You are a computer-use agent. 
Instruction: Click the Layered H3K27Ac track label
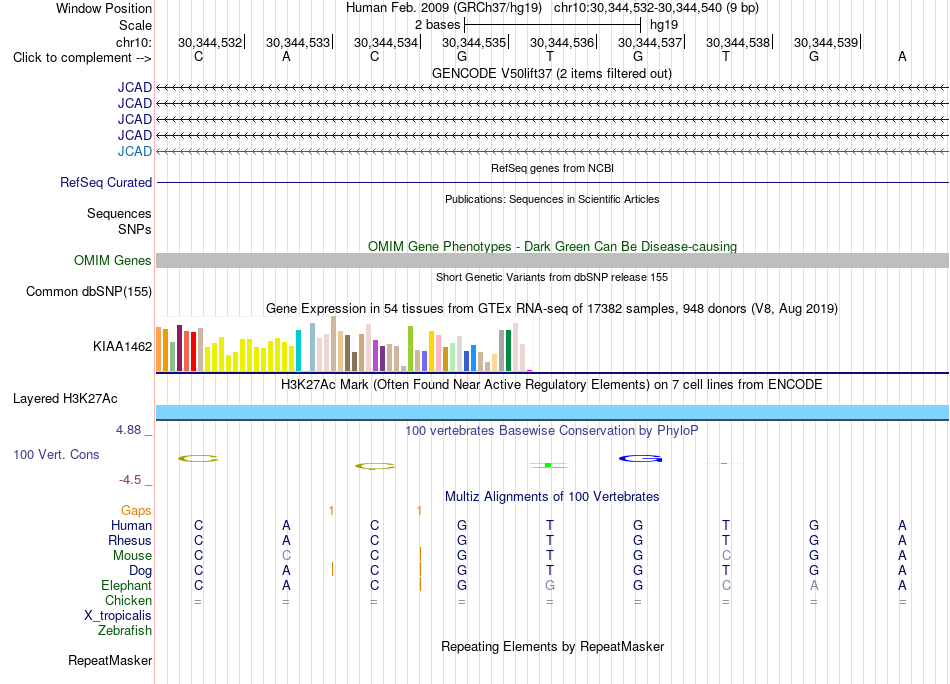[x=65, y=399]
